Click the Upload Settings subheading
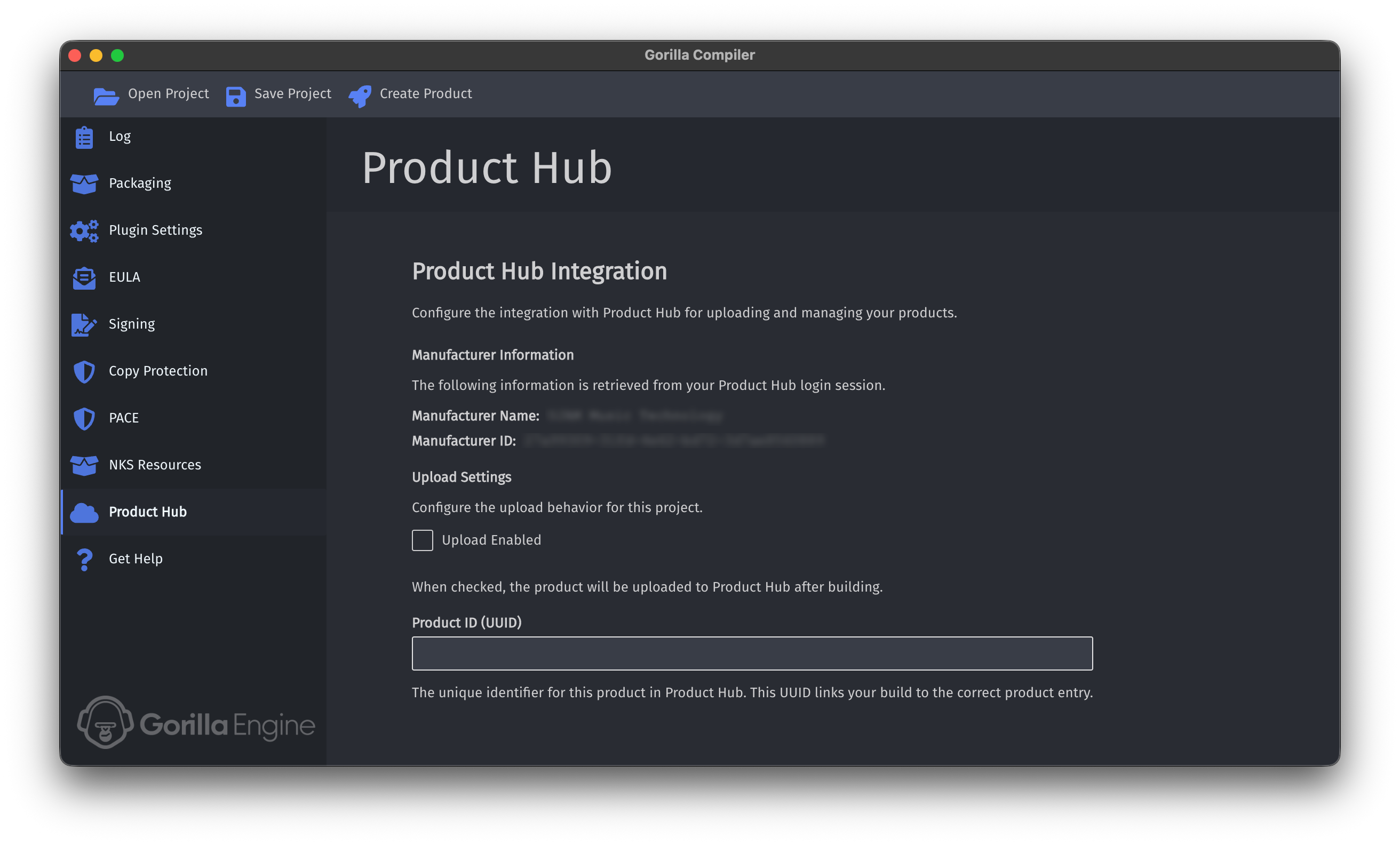Screen dimensions: 1400x845 (462, 477)
